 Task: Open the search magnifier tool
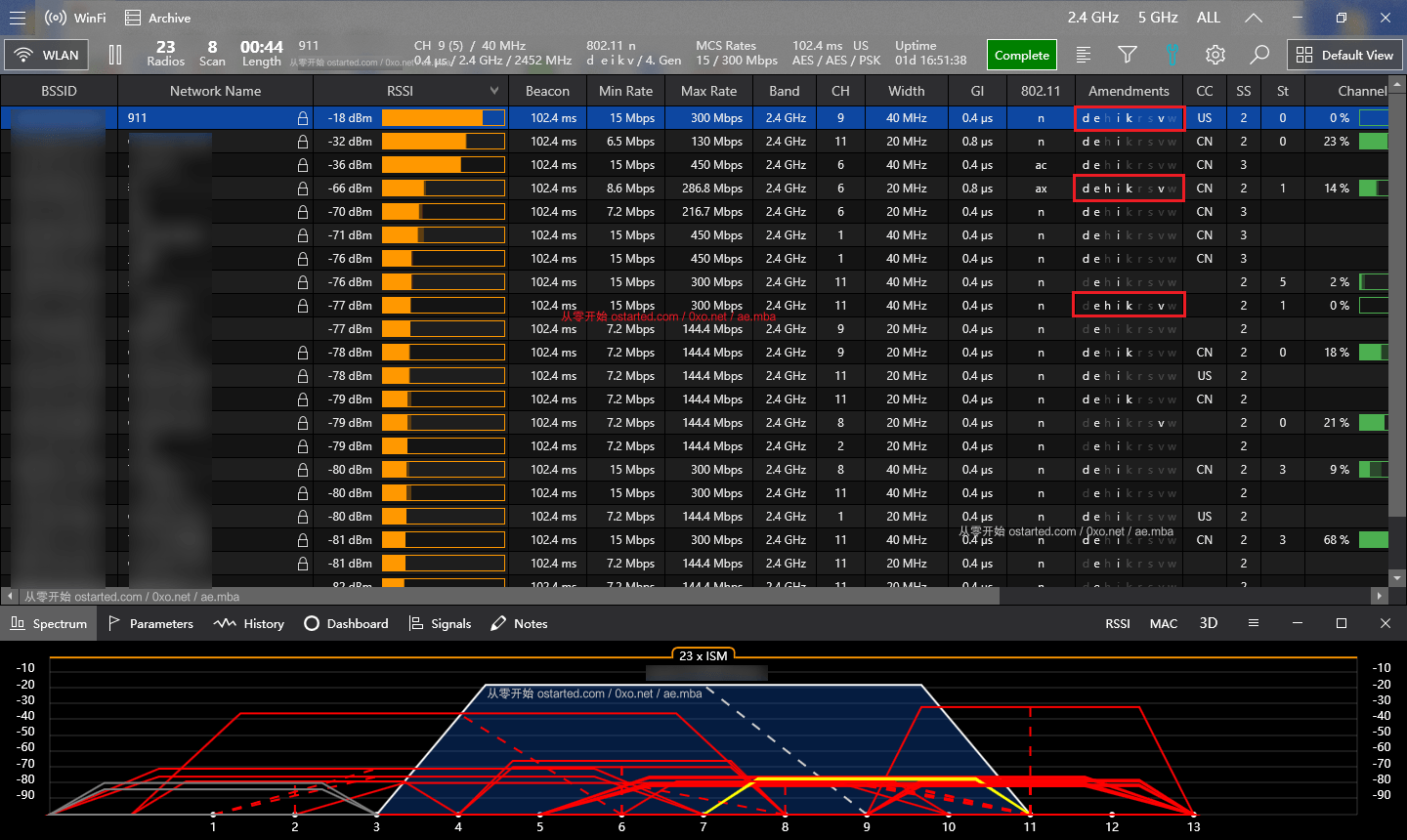pyautogui.click(x=1259, y=55)
